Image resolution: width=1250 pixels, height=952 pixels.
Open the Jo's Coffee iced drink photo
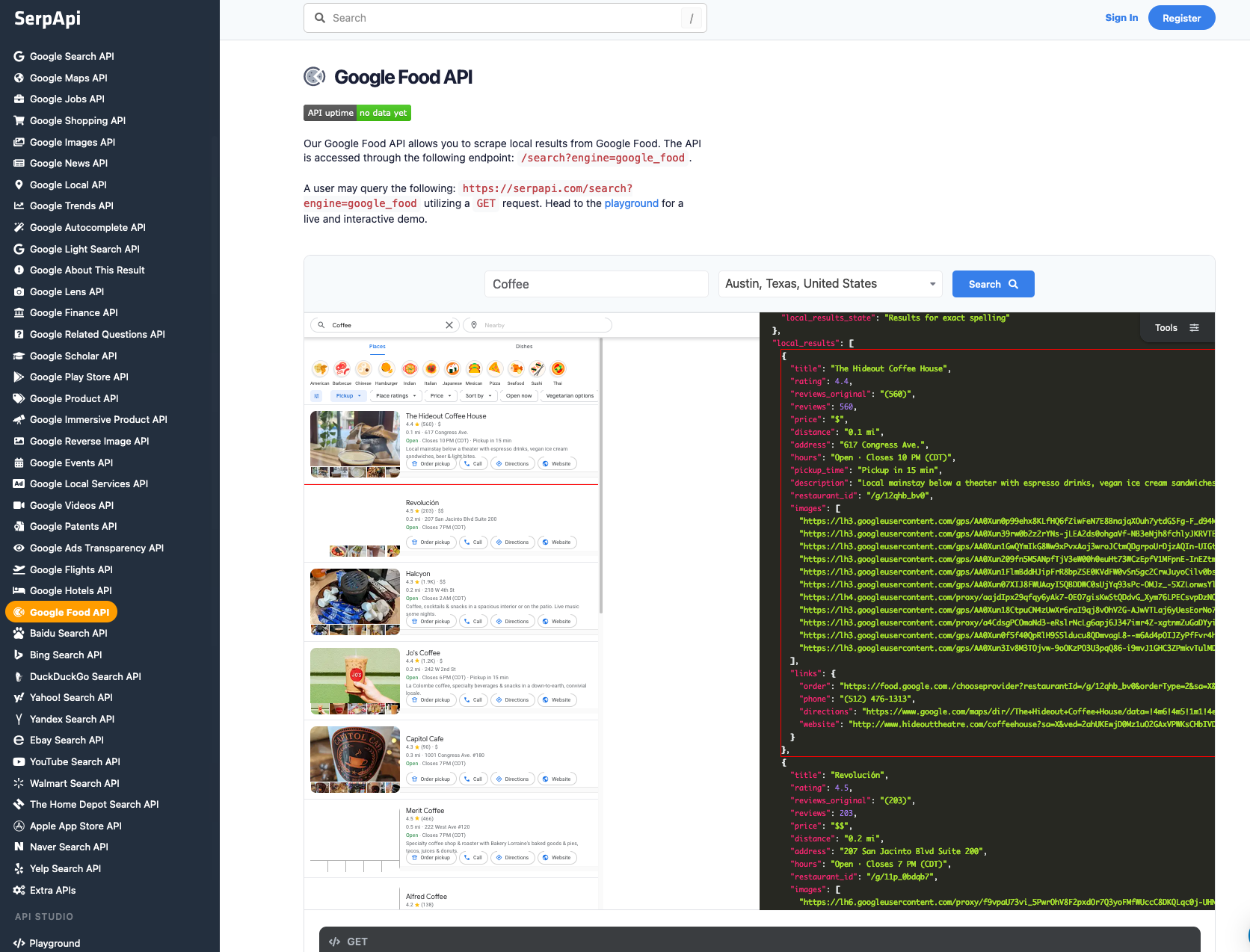click(x=355, y=676)
